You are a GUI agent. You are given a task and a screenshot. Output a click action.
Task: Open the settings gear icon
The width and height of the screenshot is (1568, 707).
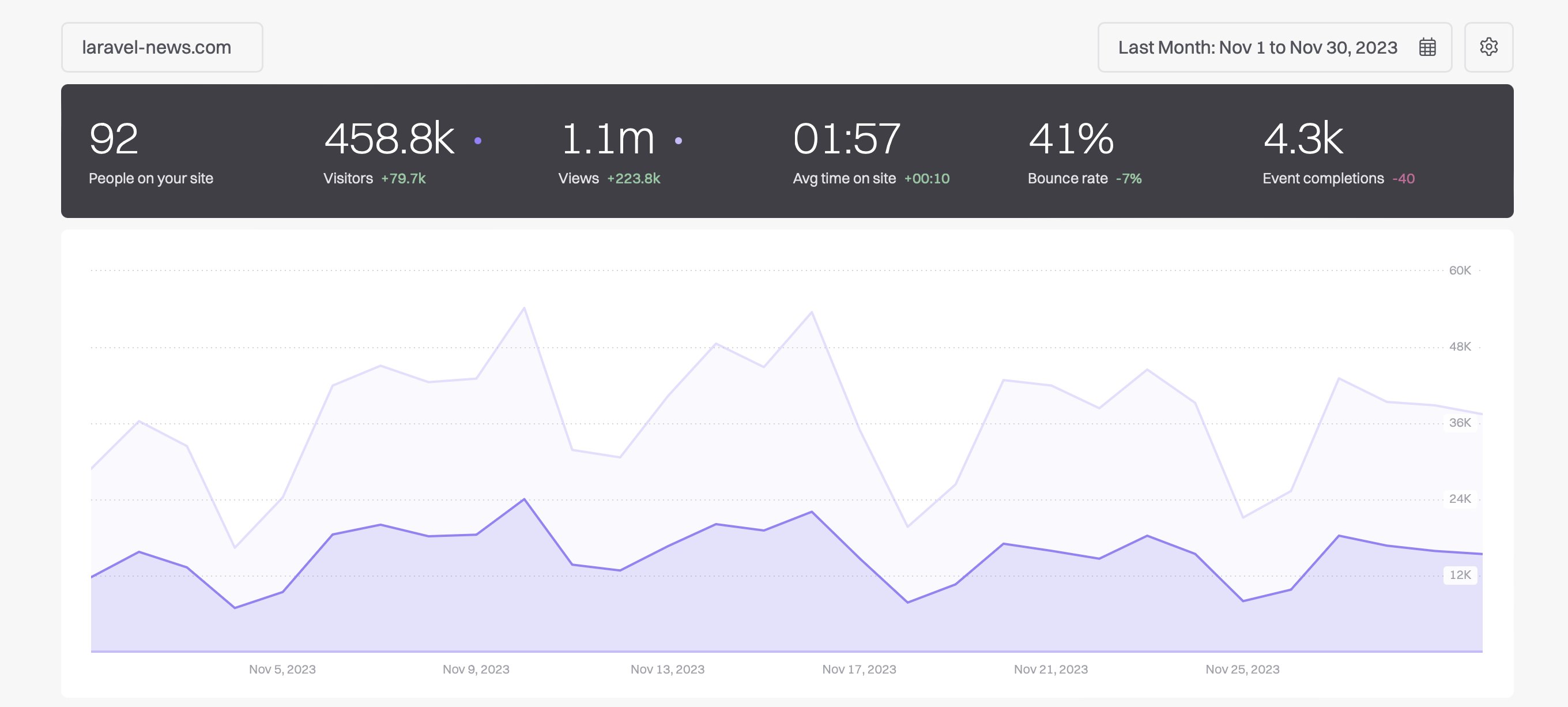1488,47
